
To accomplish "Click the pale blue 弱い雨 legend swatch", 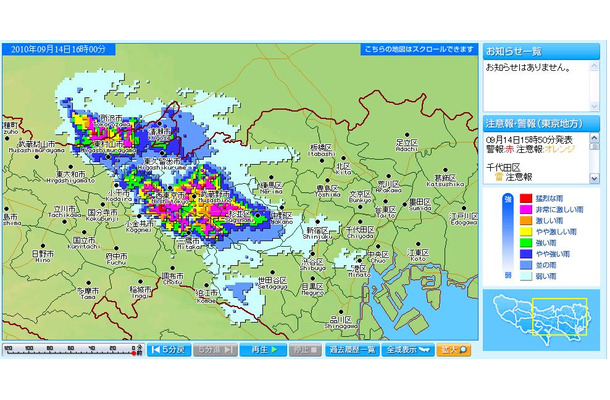I will pyautogui.click(x=526, y=276).
